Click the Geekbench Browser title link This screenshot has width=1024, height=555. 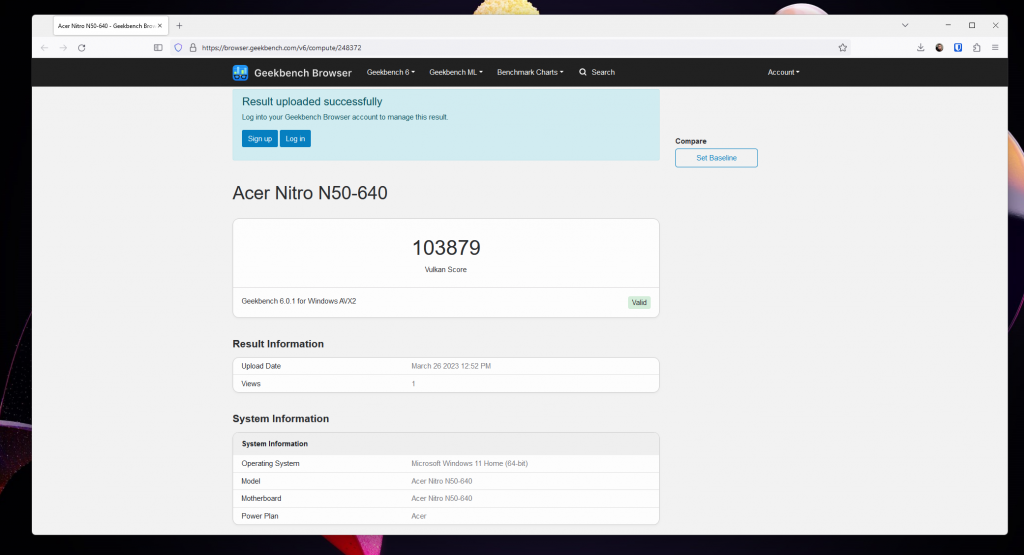point(302,73)
